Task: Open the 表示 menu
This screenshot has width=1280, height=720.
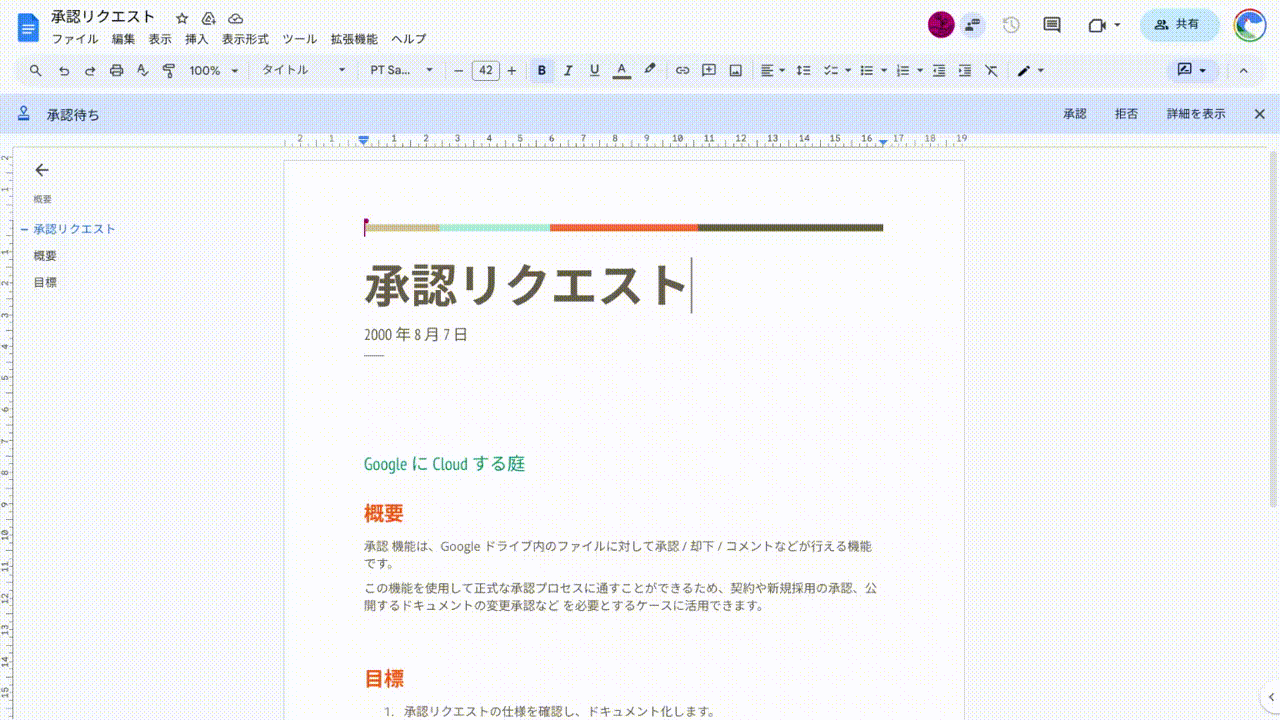Action: pyautogui.click(x=160, y=39)
